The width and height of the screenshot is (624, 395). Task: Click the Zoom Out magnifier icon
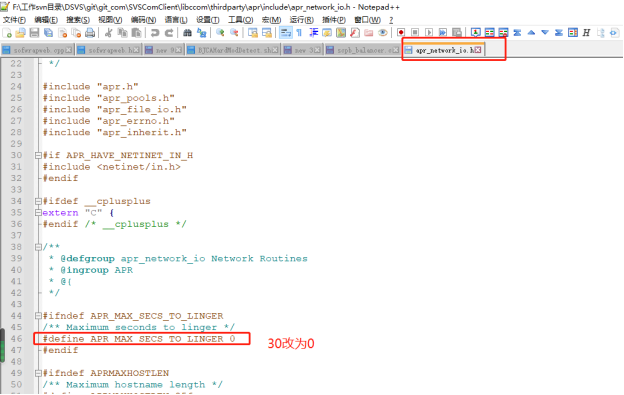(x=234, y=33)
